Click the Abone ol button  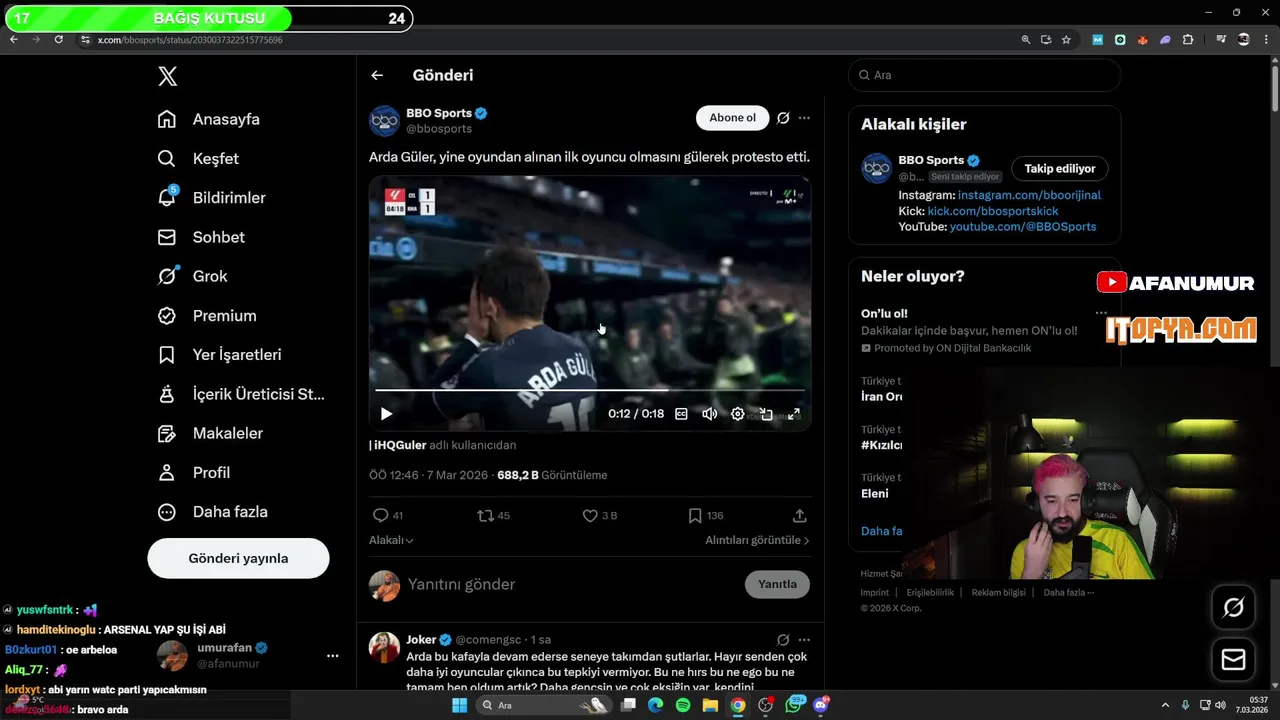pos(733,118)
